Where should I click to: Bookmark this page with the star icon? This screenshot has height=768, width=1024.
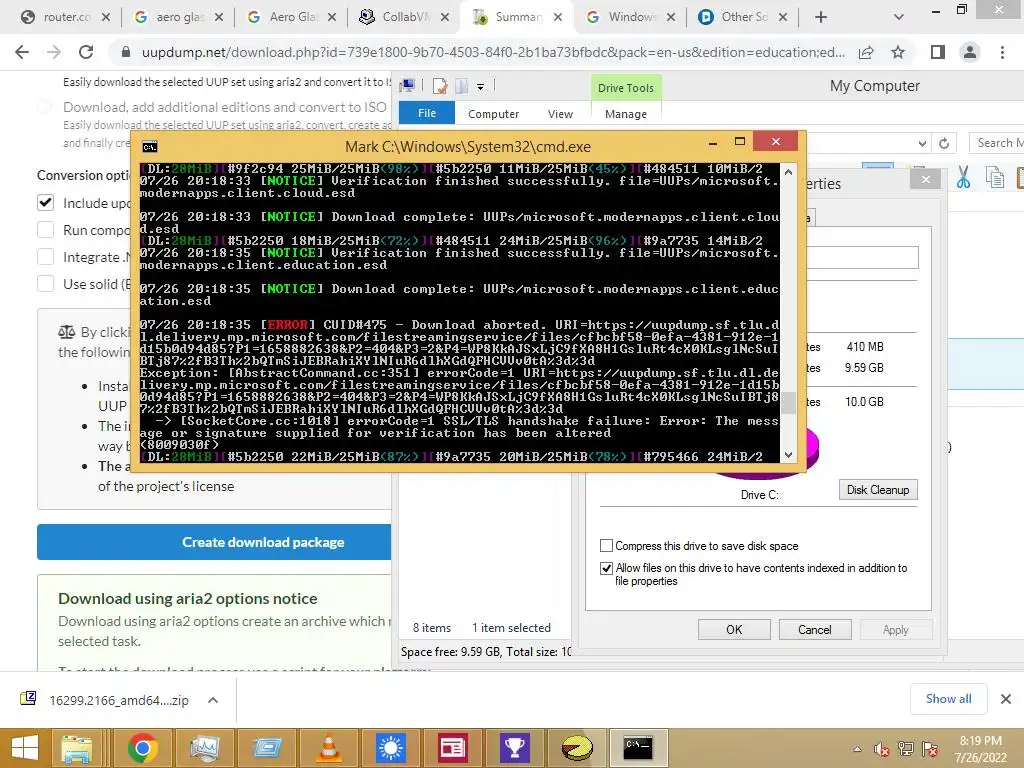point(898,52)
